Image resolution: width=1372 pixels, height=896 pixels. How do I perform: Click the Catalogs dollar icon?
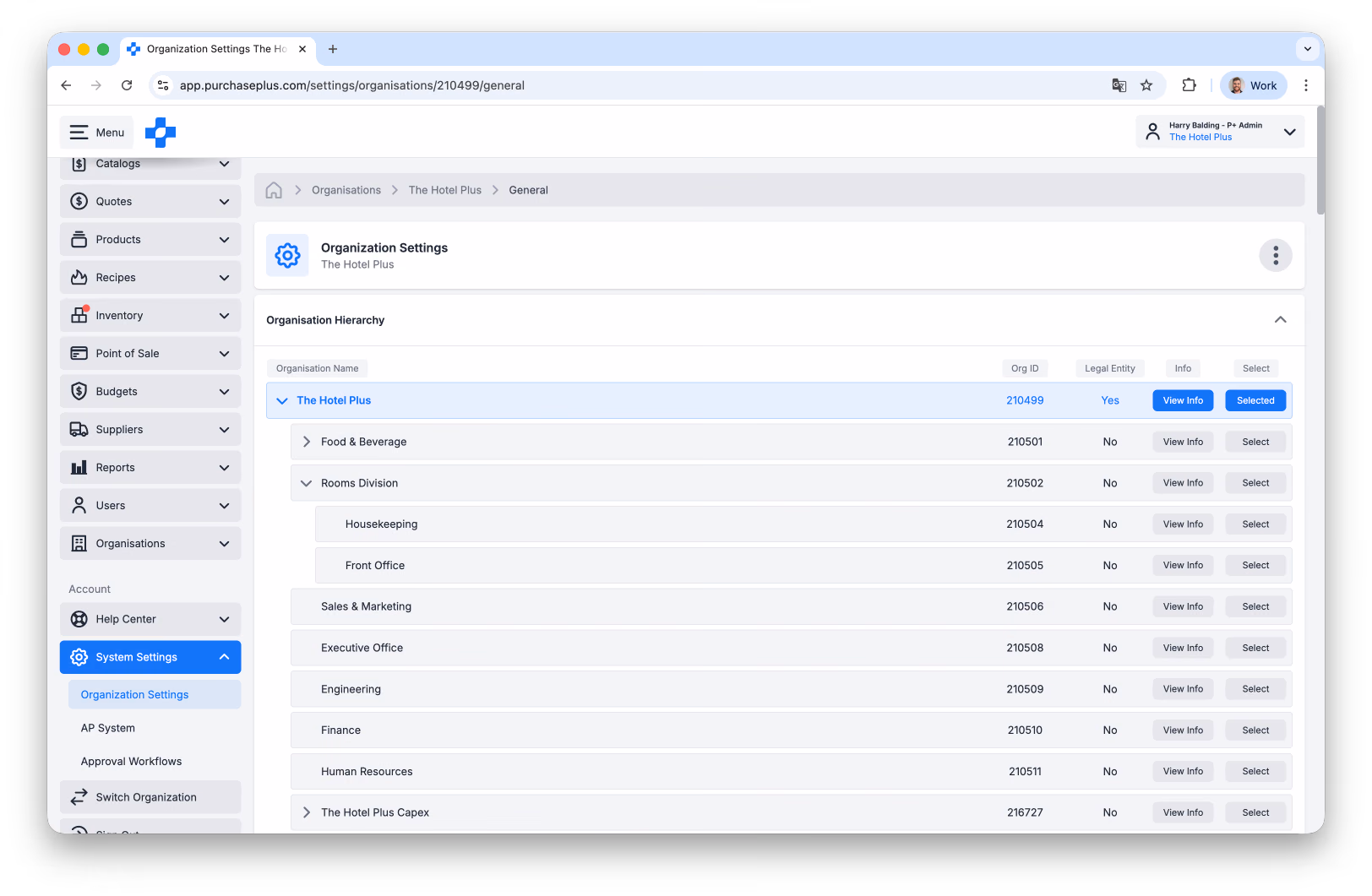[79, 164]
